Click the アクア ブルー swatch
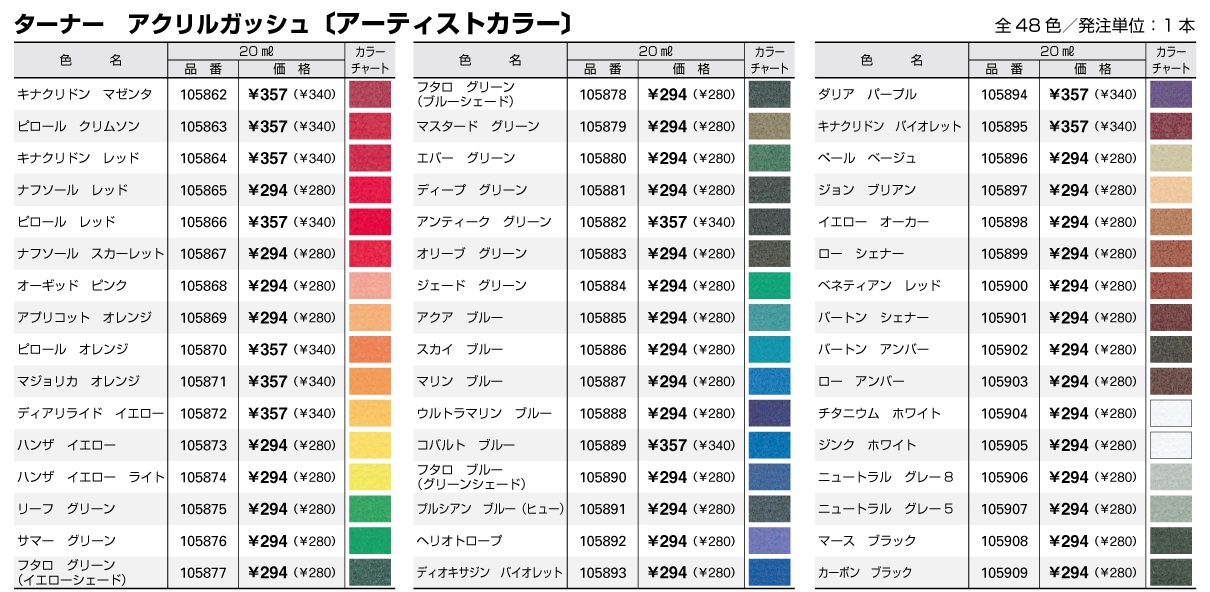 769,318
